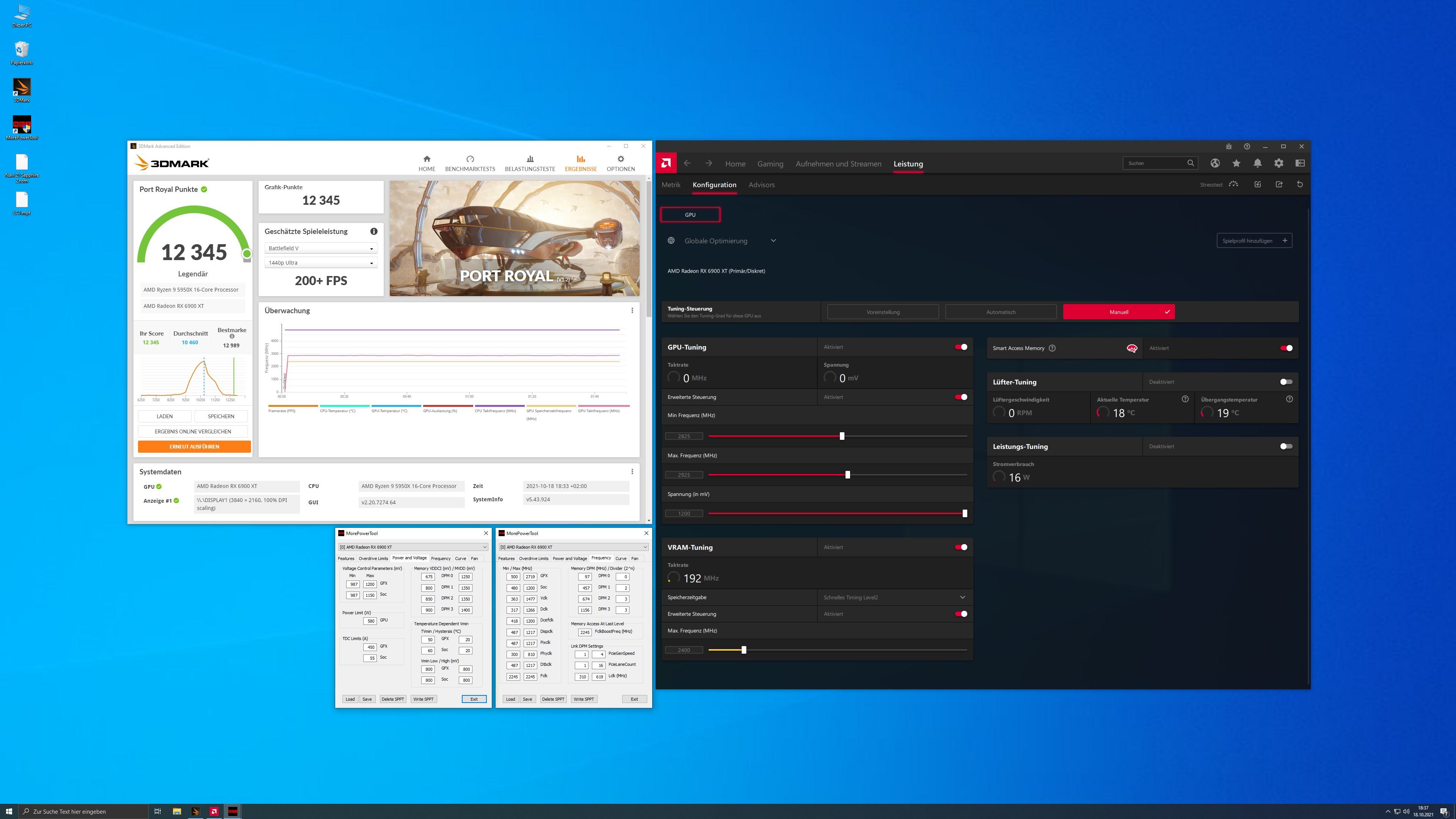Open sidebar panel icon in Radeon Software
Screen dimensions: 1456x819
click(1300, 163)
